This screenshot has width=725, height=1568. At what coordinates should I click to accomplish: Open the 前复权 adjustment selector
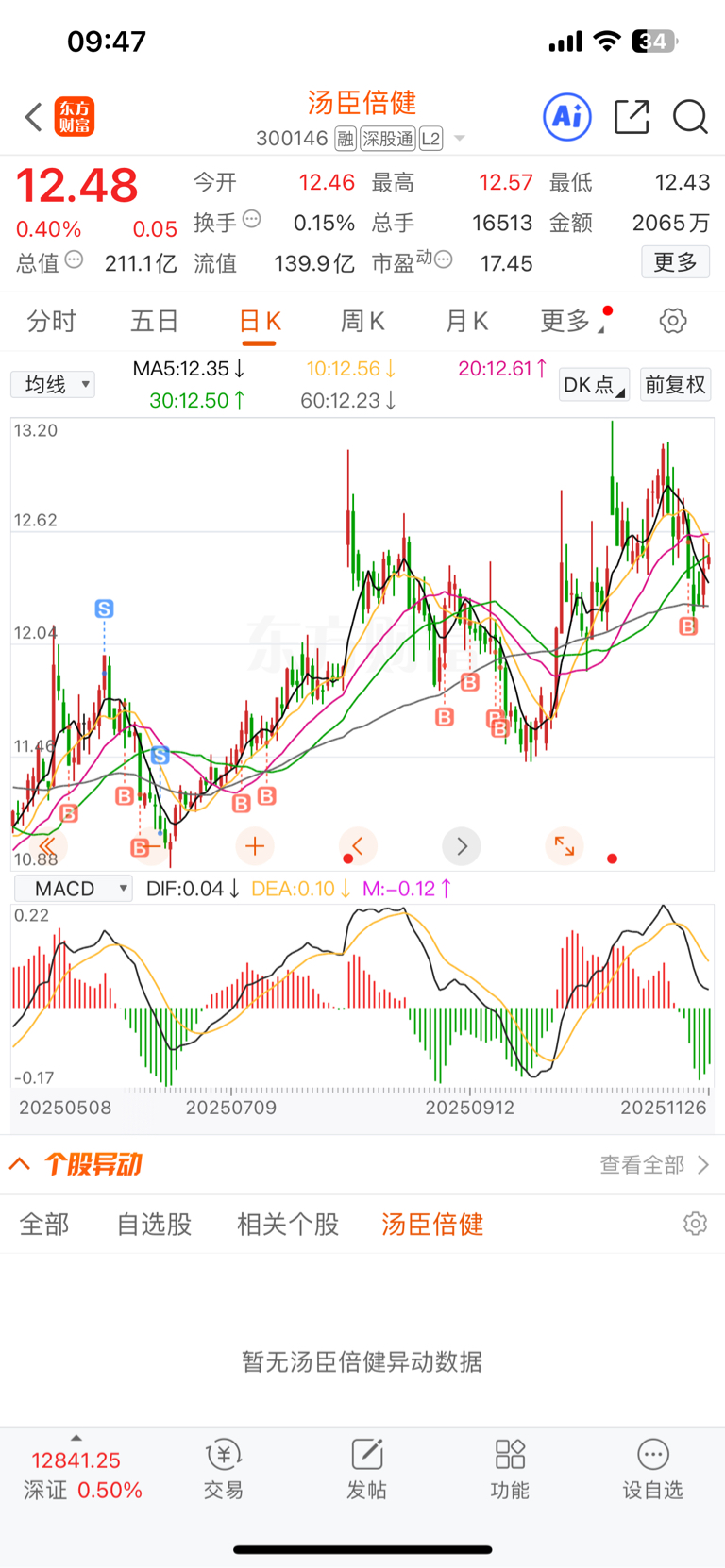pyautogui.click(x=676, y=385)
